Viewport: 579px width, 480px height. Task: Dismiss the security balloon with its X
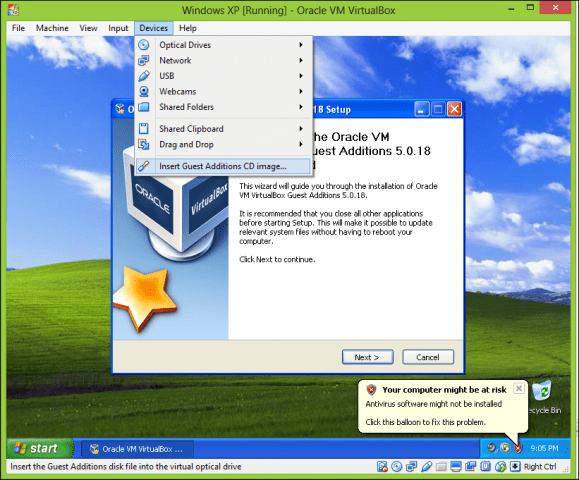tap(519, 388)
